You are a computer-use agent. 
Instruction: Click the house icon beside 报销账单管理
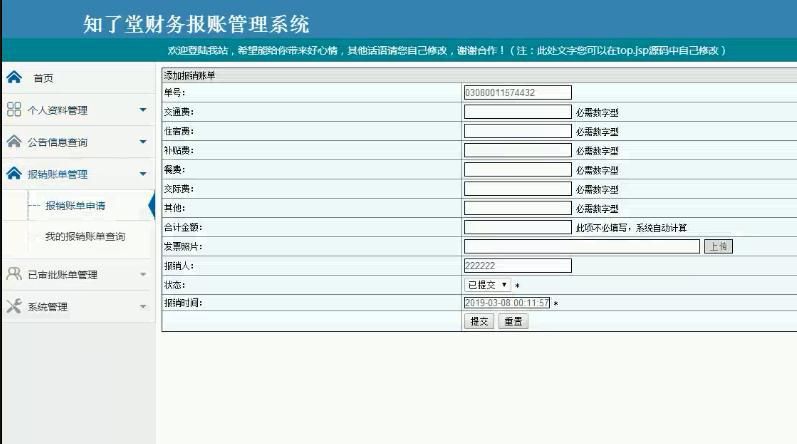coord(14,173)
